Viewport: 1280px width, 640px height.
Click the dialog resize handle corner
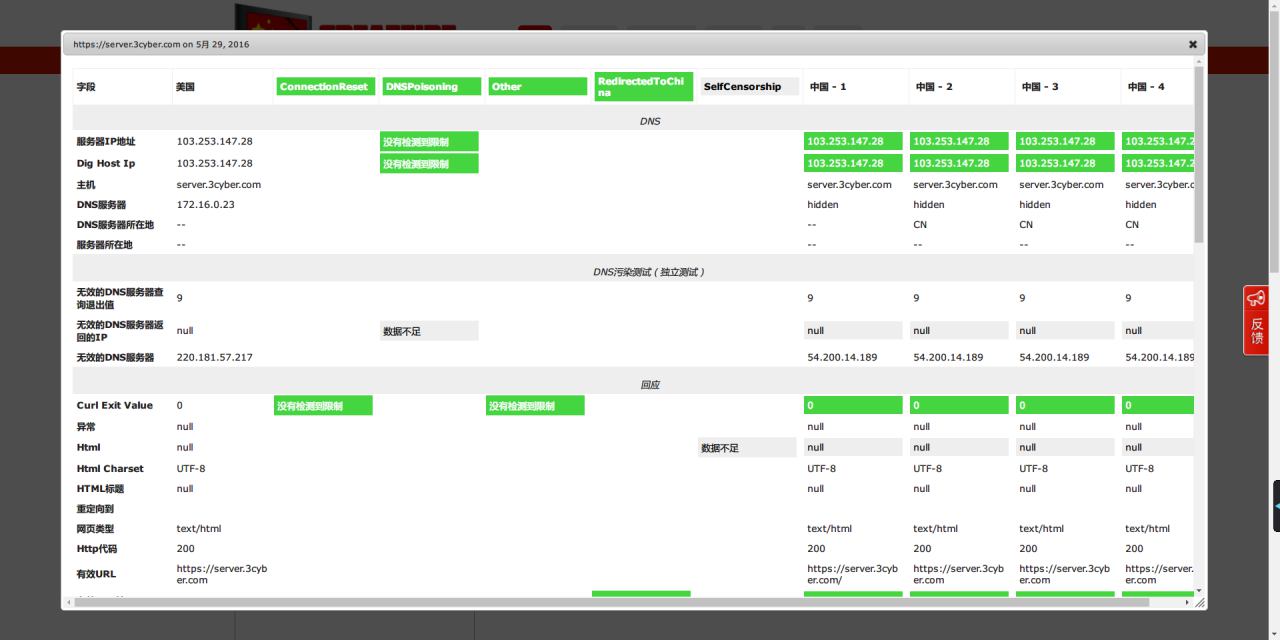1200,603
